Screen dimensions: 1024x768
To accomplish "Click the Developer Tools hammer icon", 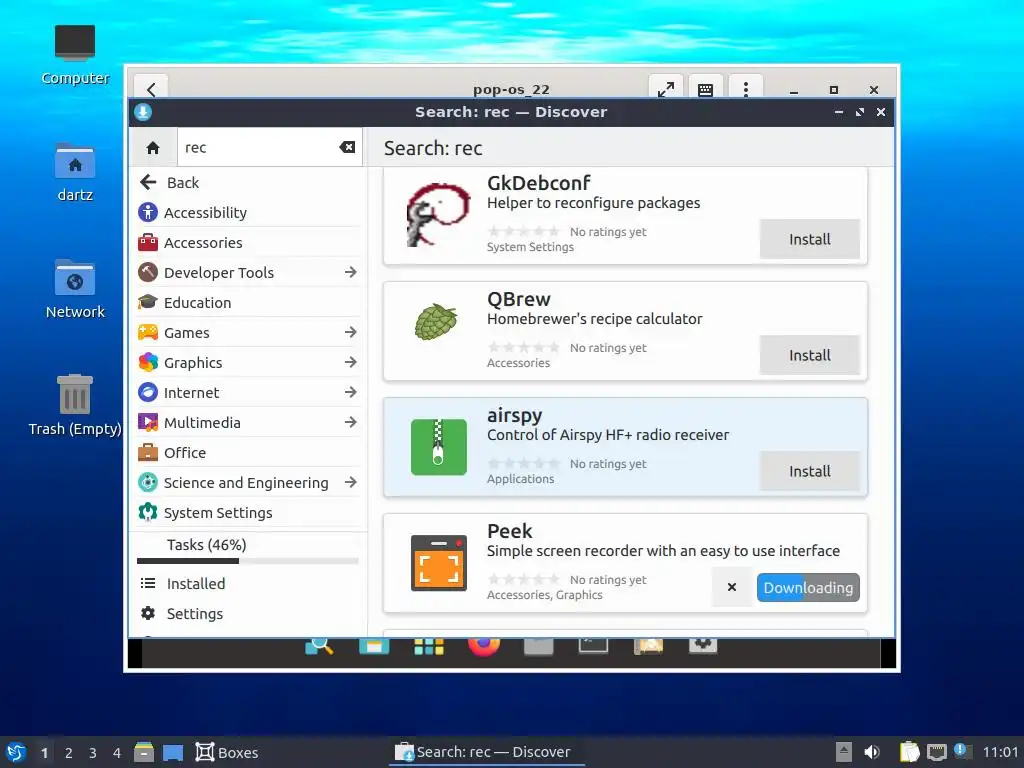I will [x=148, y=272].
